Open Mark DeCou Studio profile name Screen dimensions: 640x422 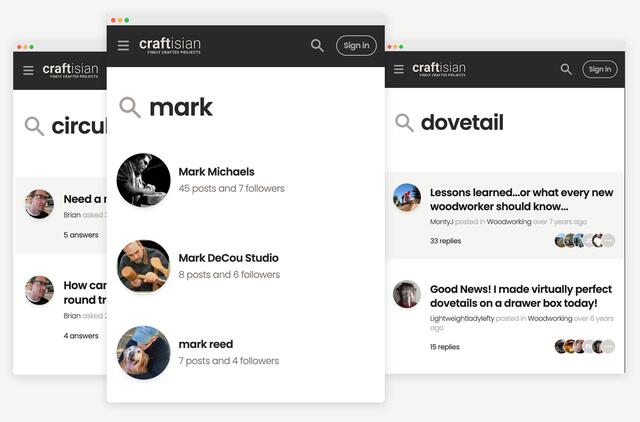(x=229, y=258)
